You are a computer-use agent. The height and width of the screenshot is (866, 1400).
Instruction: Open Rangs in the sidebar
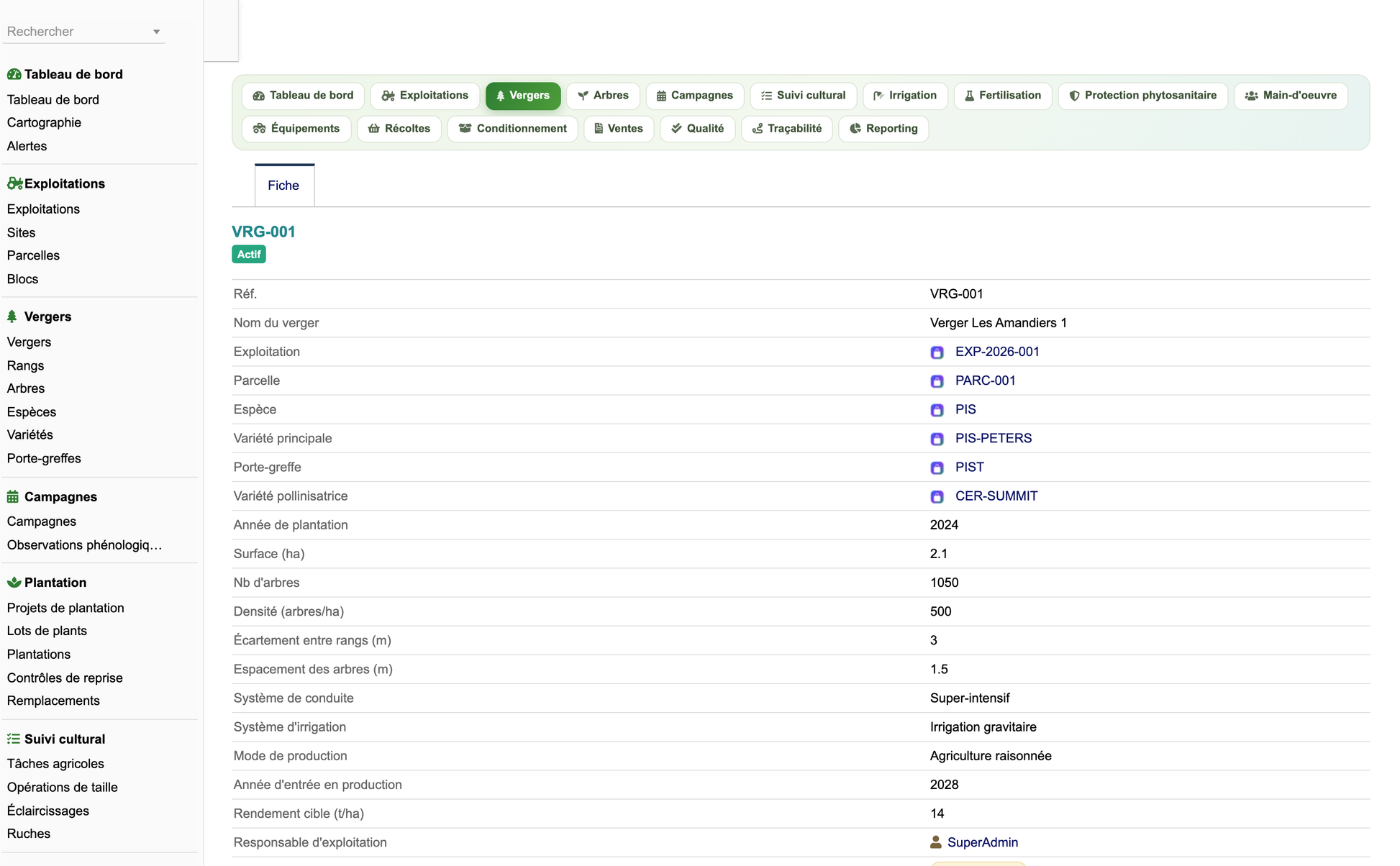pyautogui.click(x=25, y=365)
